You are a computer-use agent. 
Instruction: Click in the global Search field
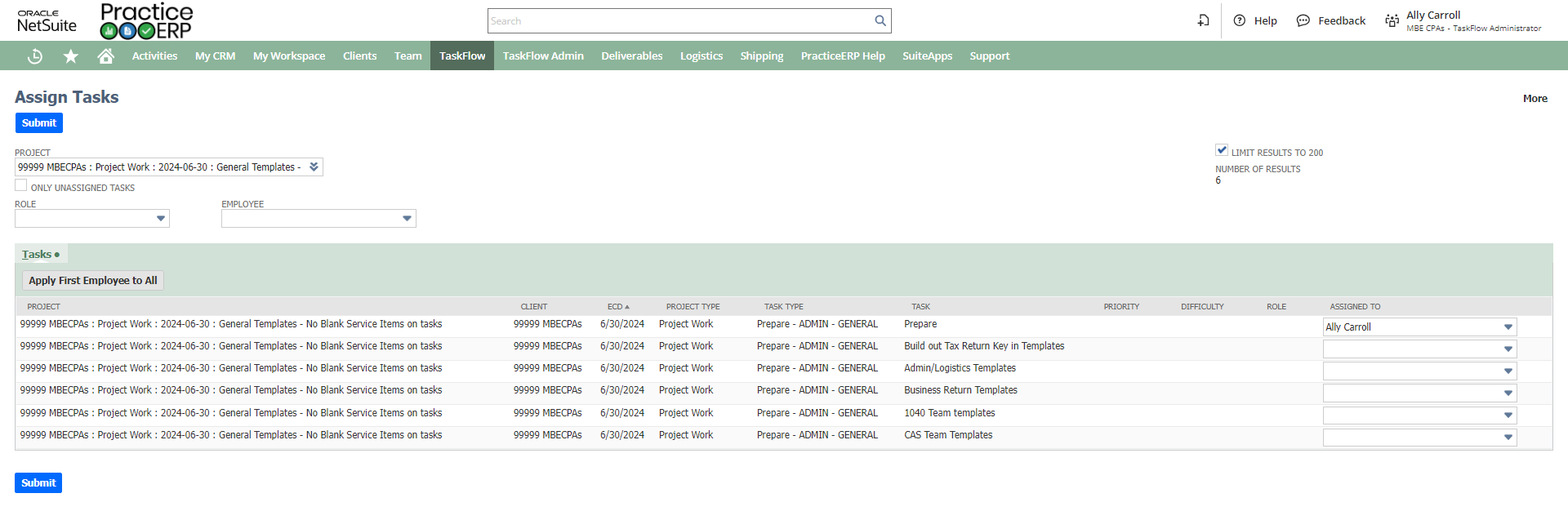(x=679, y=20)
